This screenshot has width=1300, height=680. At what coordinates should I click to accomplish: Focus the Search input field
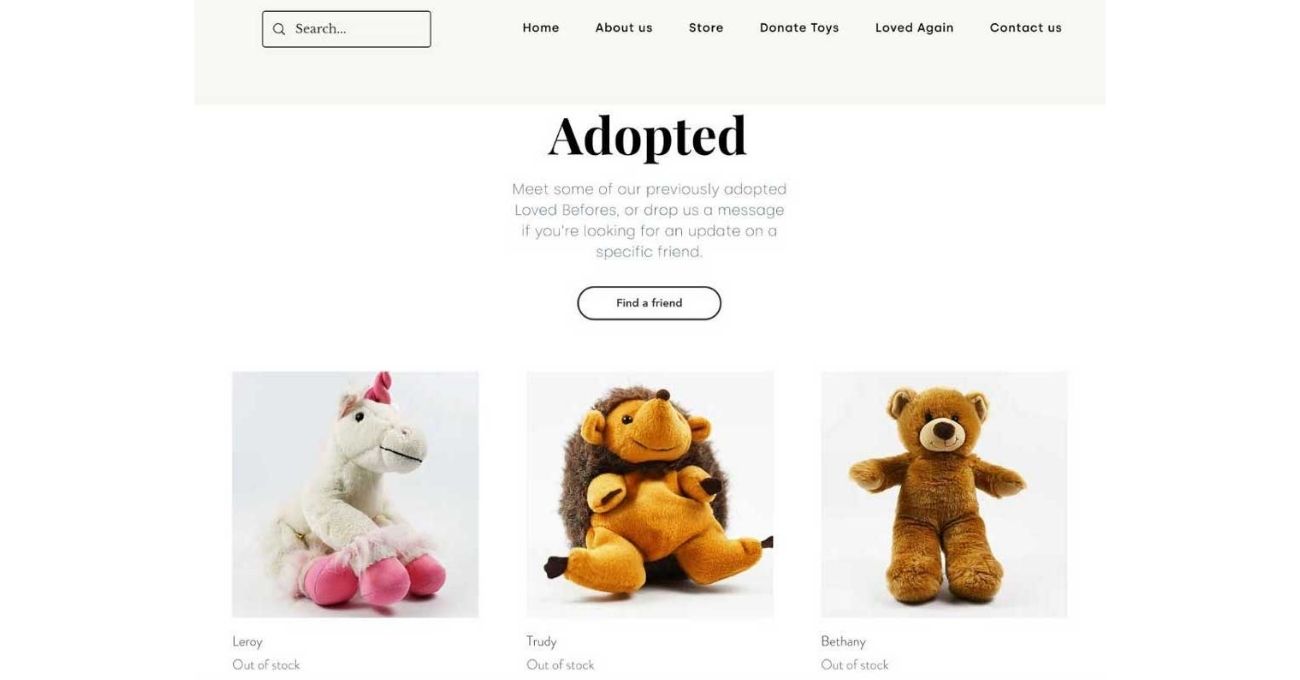click(346, 29)
